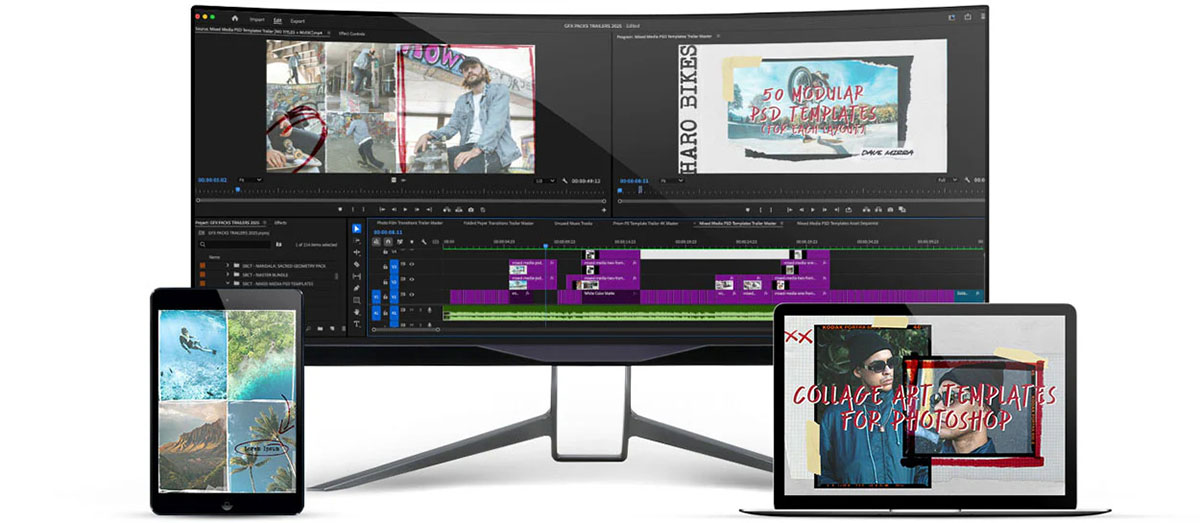
Task: Switch to the Export workspace tab
Action: point(298,20)
